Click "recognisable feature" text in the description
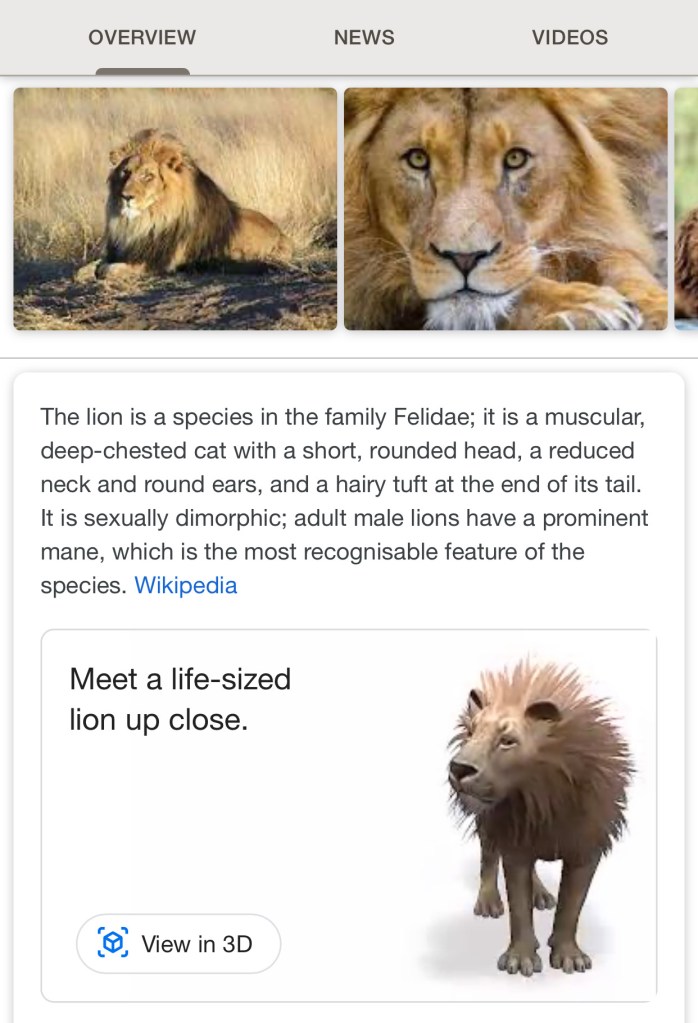 [418, 552]
